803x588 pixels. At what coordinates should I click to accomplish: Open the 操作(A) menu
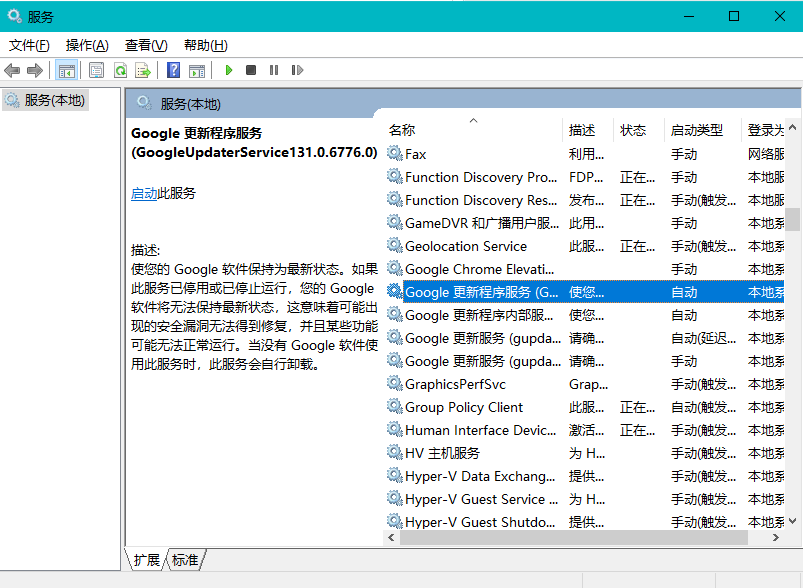[87, 46]
